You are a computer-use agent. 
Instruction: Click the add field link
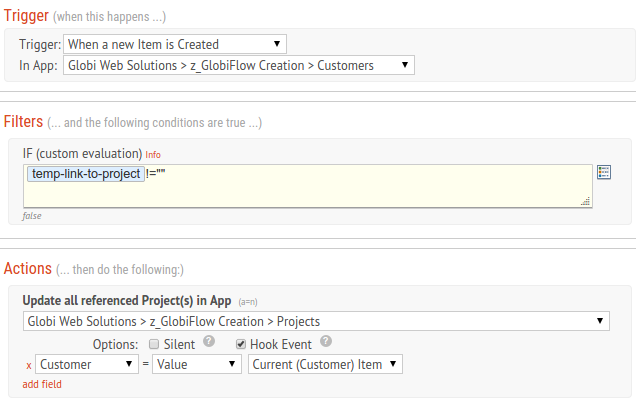42,384
